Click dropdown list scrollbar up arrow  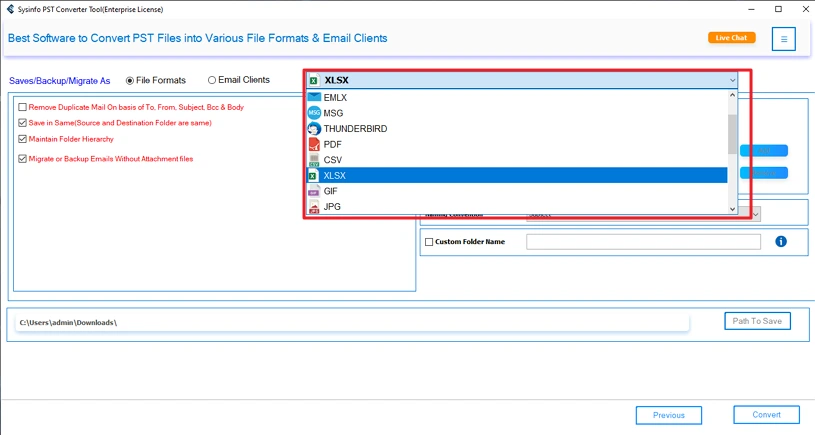[x=732, y=95]
